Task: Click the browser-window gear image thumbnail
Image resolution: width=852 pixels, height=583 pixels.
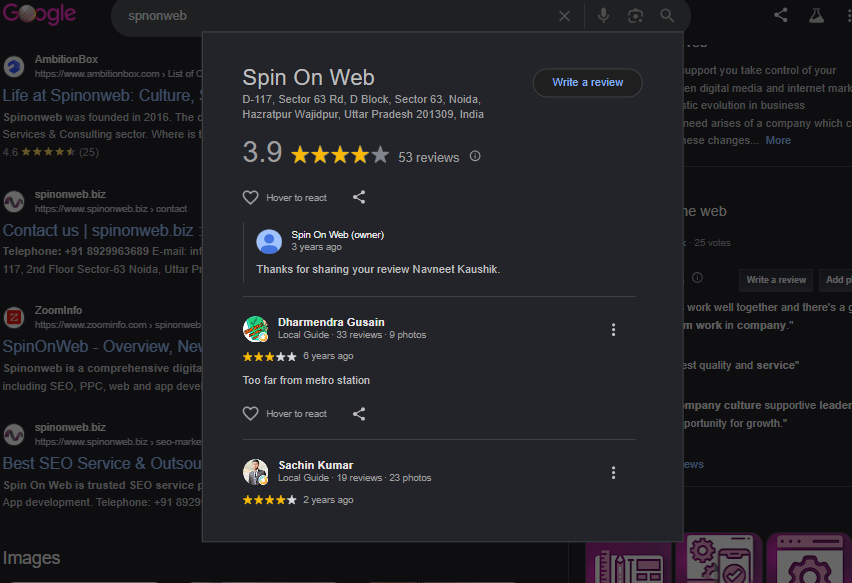Action: [x=809, y=559]
